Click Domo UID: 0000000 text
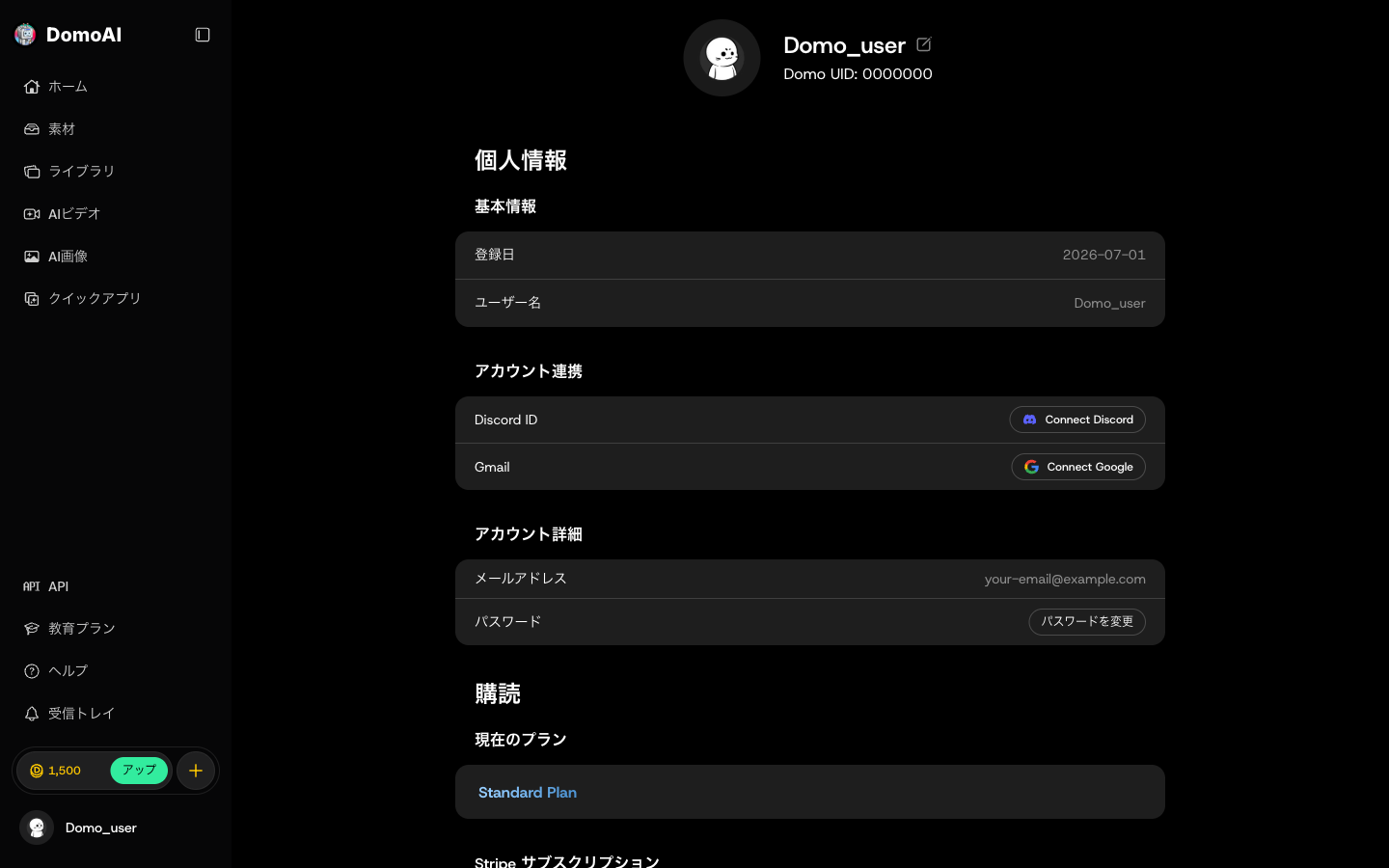The image size is (1389, 868). [x=858, y=74]
